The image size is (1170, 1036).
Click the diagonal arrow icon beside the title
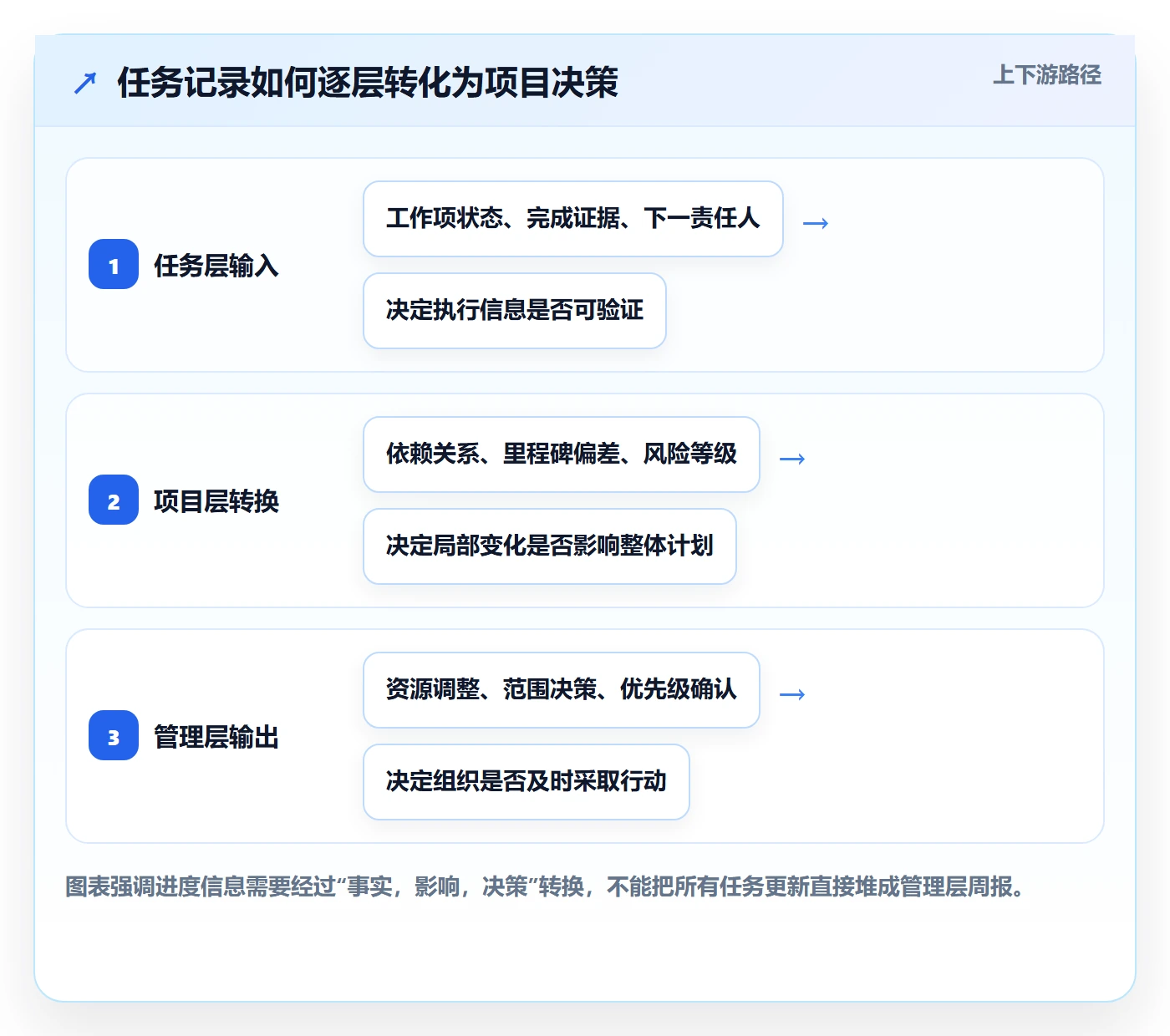(x=84, y=83)
